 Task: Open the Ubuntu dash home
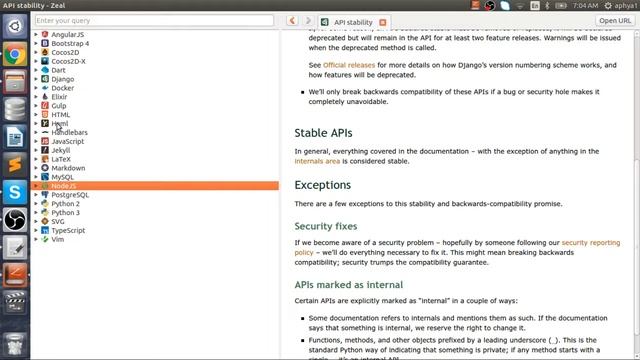tap(15, 27)
